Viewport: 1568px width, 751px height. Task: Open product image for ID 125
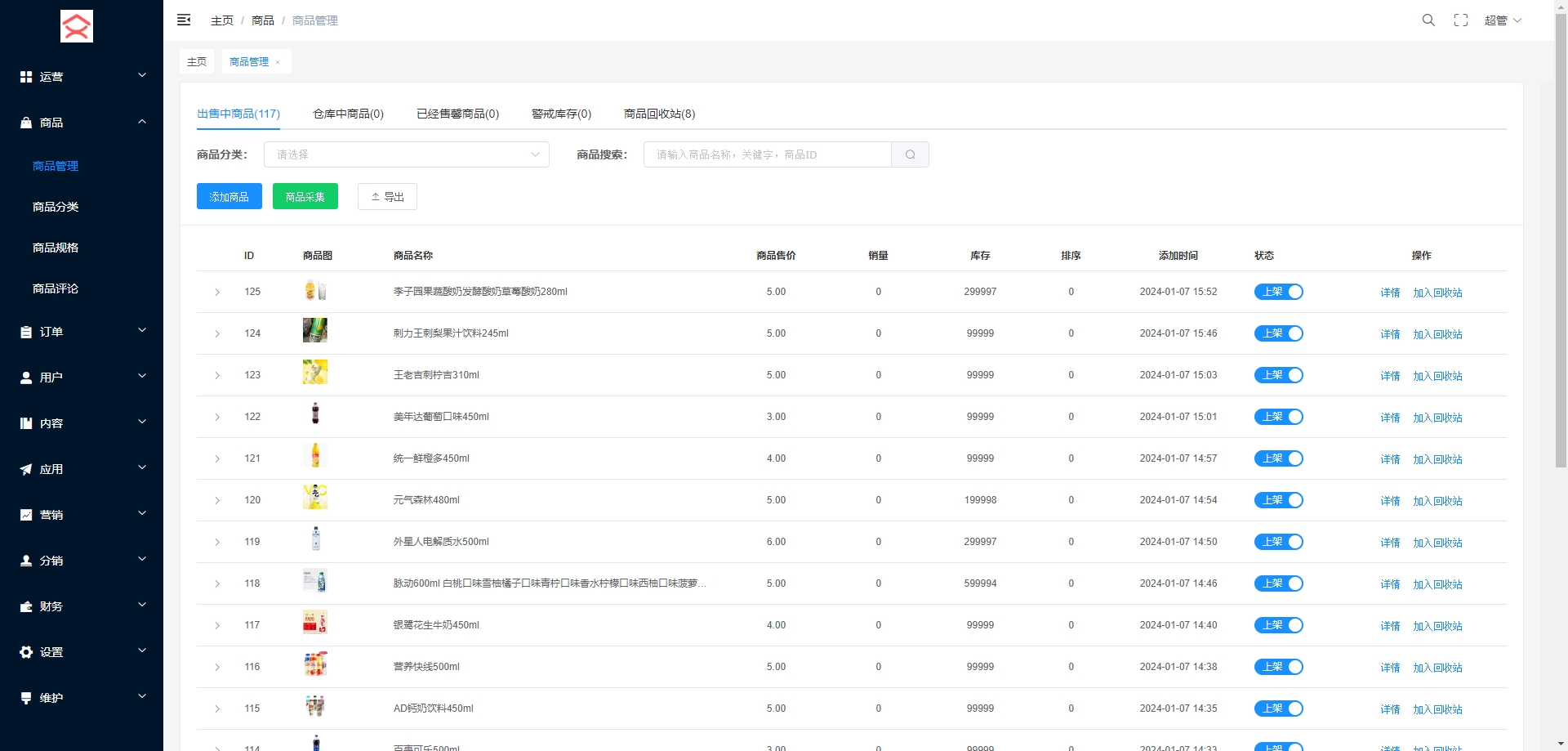pyautogui.click(x=315, y=291)
